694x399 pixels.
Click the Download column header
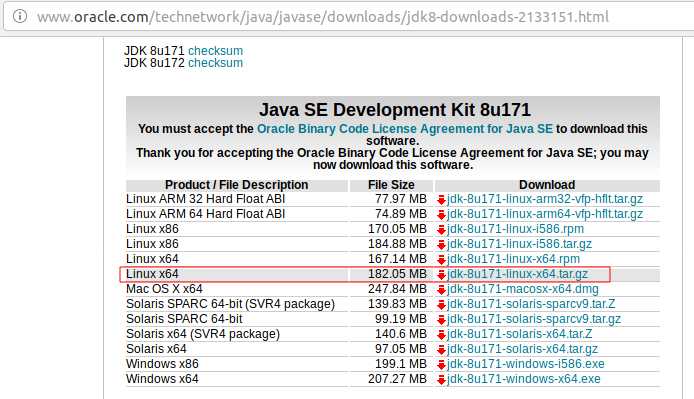(547, 185)
